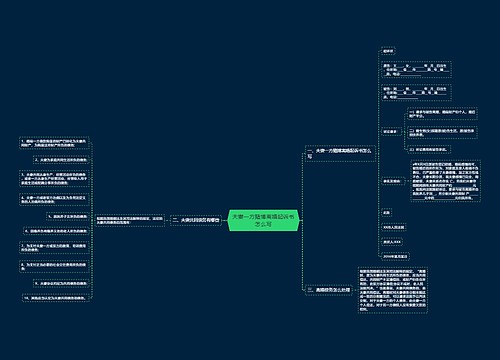This screenshot has height=360, width=500.
Task: Click litigation request item (3) about fees
Action: pyautogui.click(x=429, y=149)
